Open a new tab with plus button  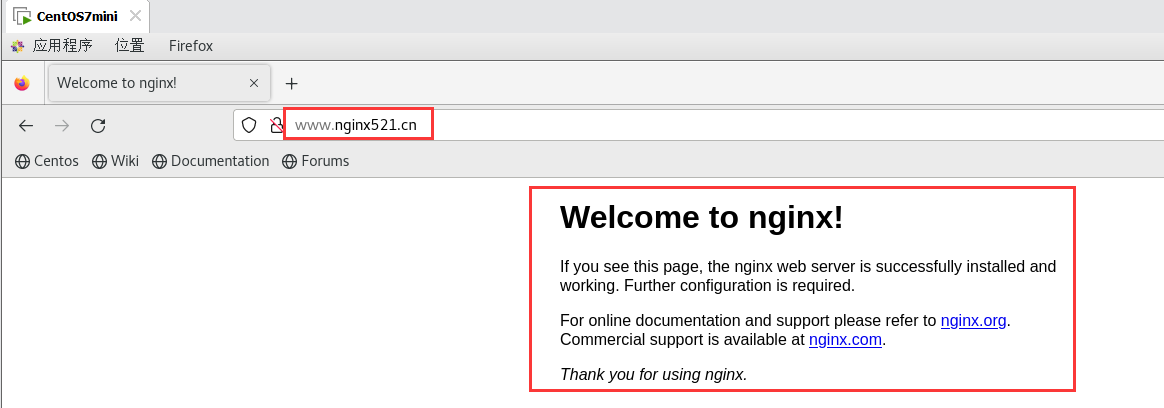[x=292, y=83]
